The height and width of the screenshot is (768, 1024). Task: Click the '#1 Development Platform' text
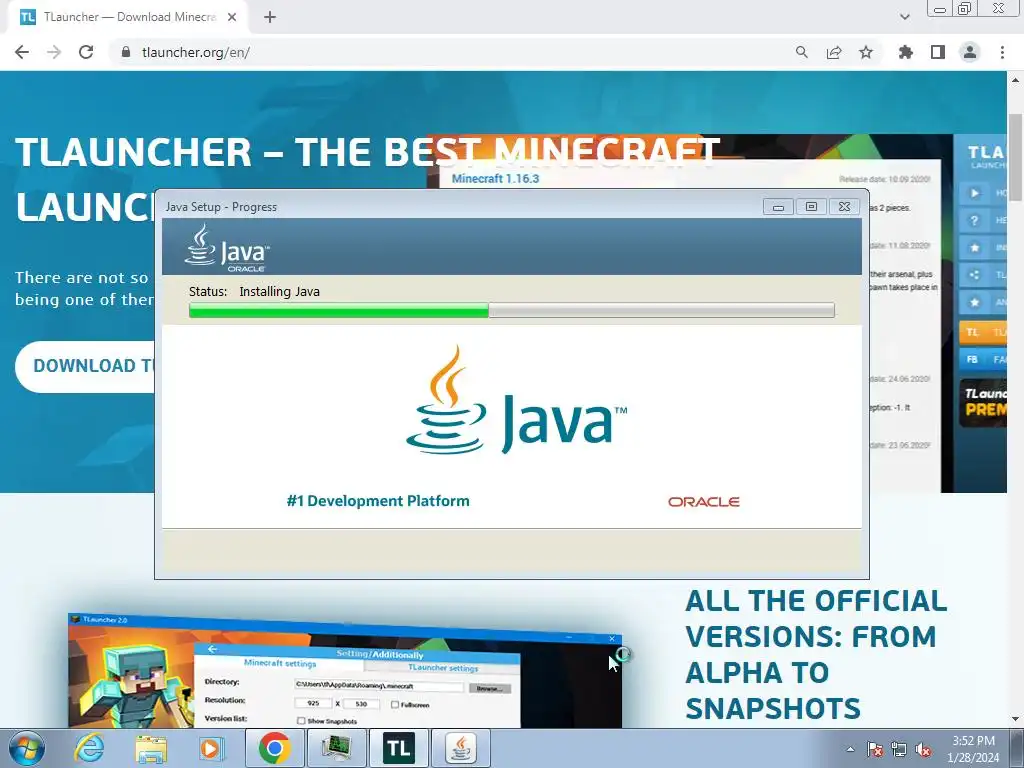pos(377,501)
